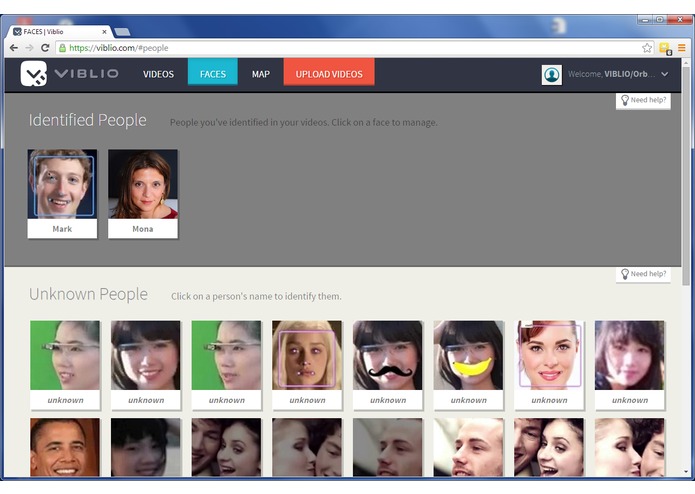Click the scrollbar down arrow
The height and width of the screenshot is (494, 695).
click(x=686, y=472)
